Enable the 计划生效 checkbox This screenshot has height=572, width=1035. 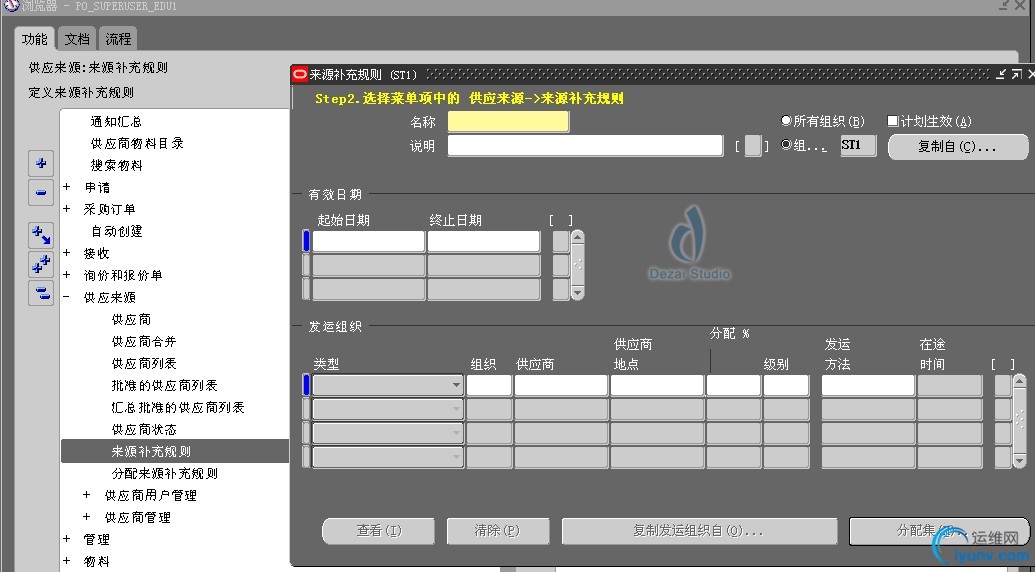[x=893, y=121]
